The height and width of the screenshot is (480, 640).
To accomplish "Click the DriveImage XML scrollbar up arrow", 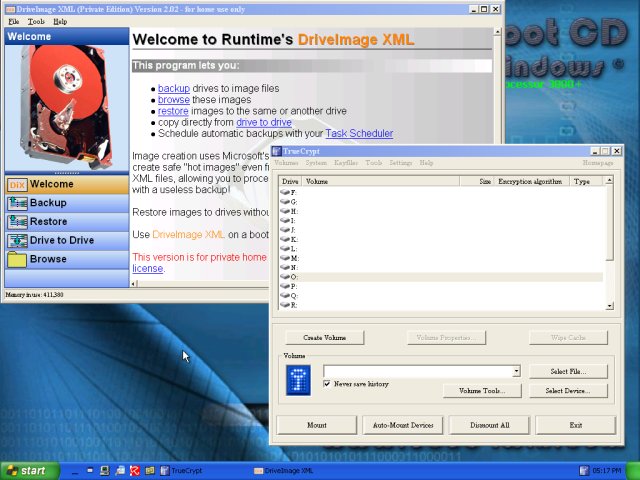I will click(497, 32).
